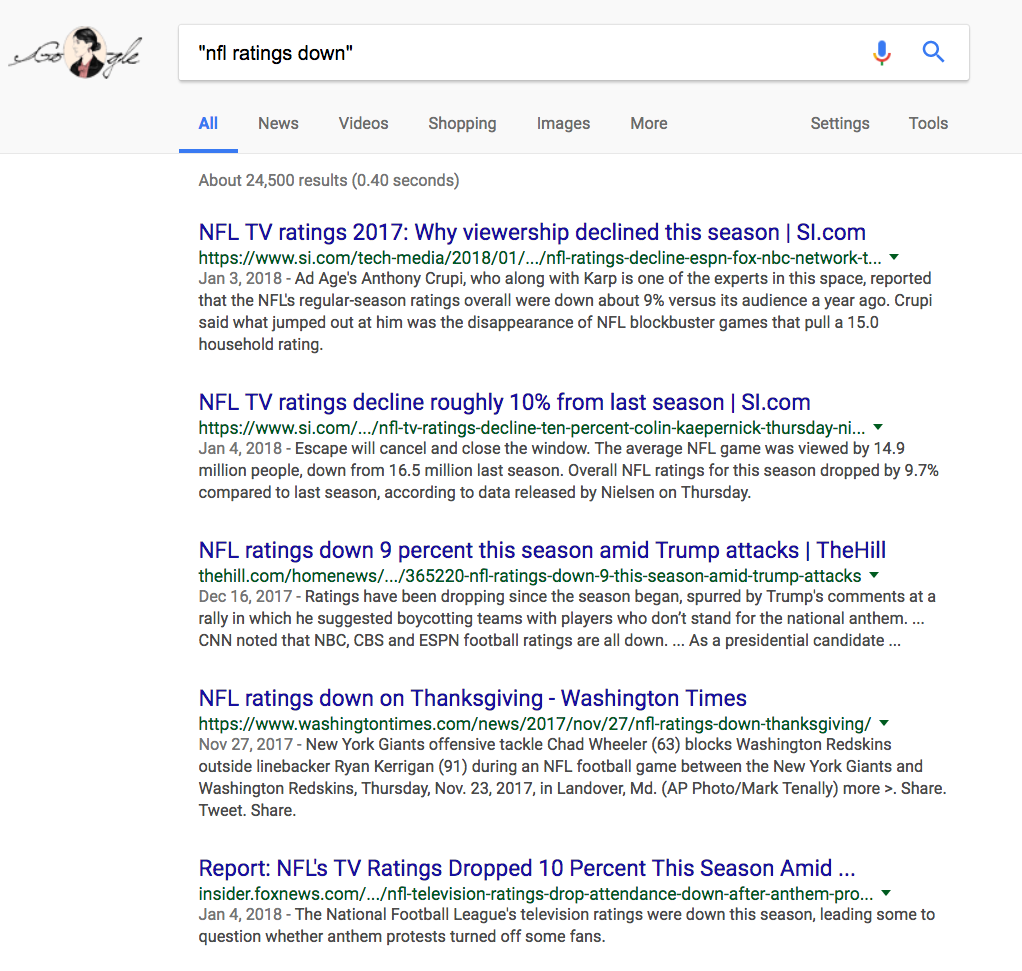The width and height of the screenshot is (1022, 971).
Task: Open 'Report: NFL's TV Ratings Dropped 10 Percent' result
Action: [x=527, y=868]
